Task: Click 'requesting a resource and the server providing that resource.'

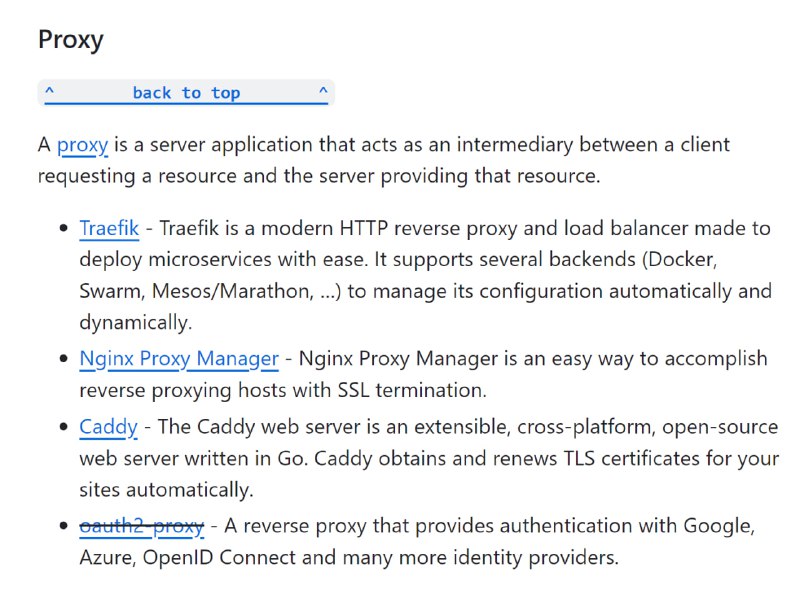Action: pos(319,176)
